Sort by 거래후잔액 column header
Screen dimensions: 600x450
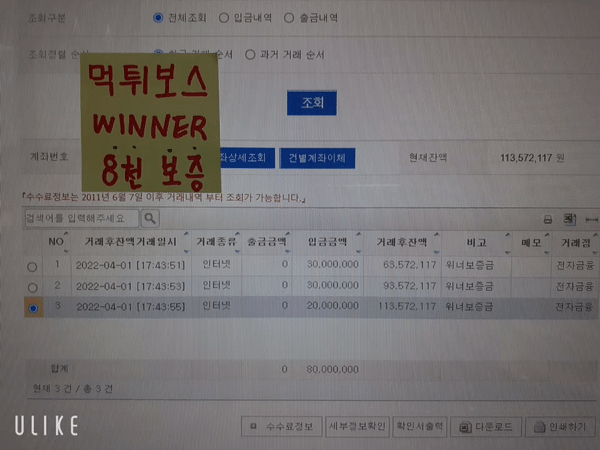point(402,242)
